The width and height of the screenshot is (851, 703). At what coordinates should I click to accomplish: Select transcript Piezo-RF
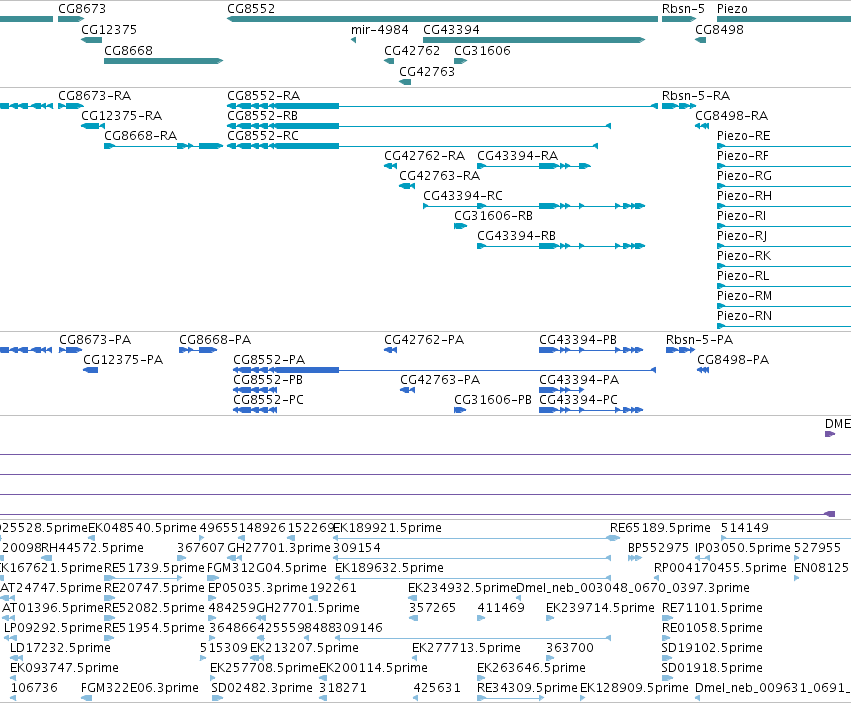tap(743, 156)
